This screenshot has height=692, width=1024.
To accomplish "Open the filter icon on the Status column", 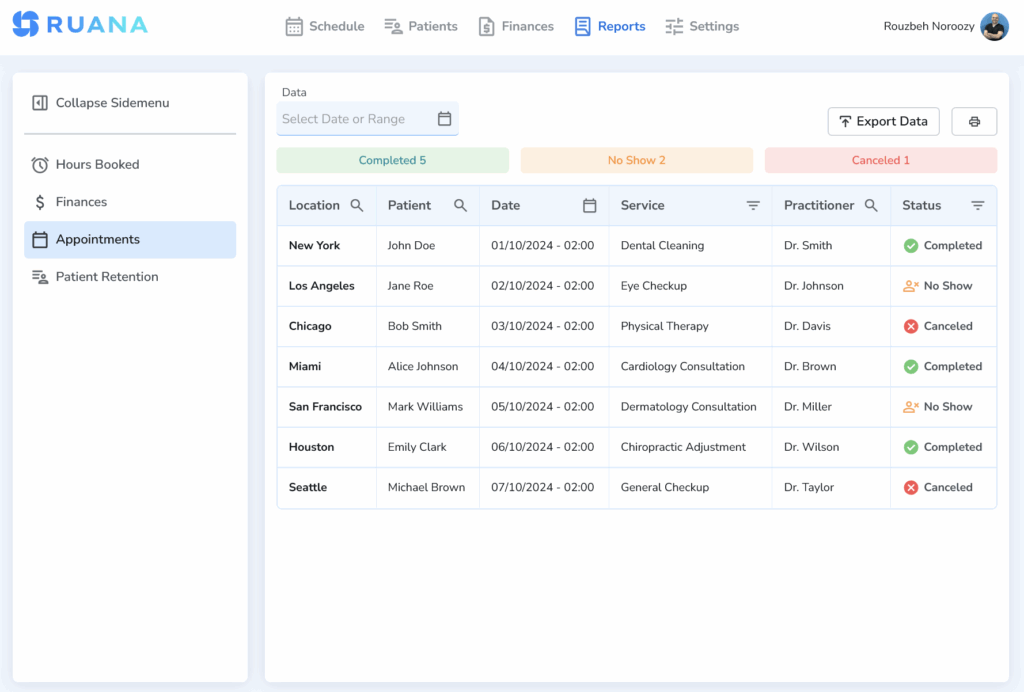I will tap(979, 205).
